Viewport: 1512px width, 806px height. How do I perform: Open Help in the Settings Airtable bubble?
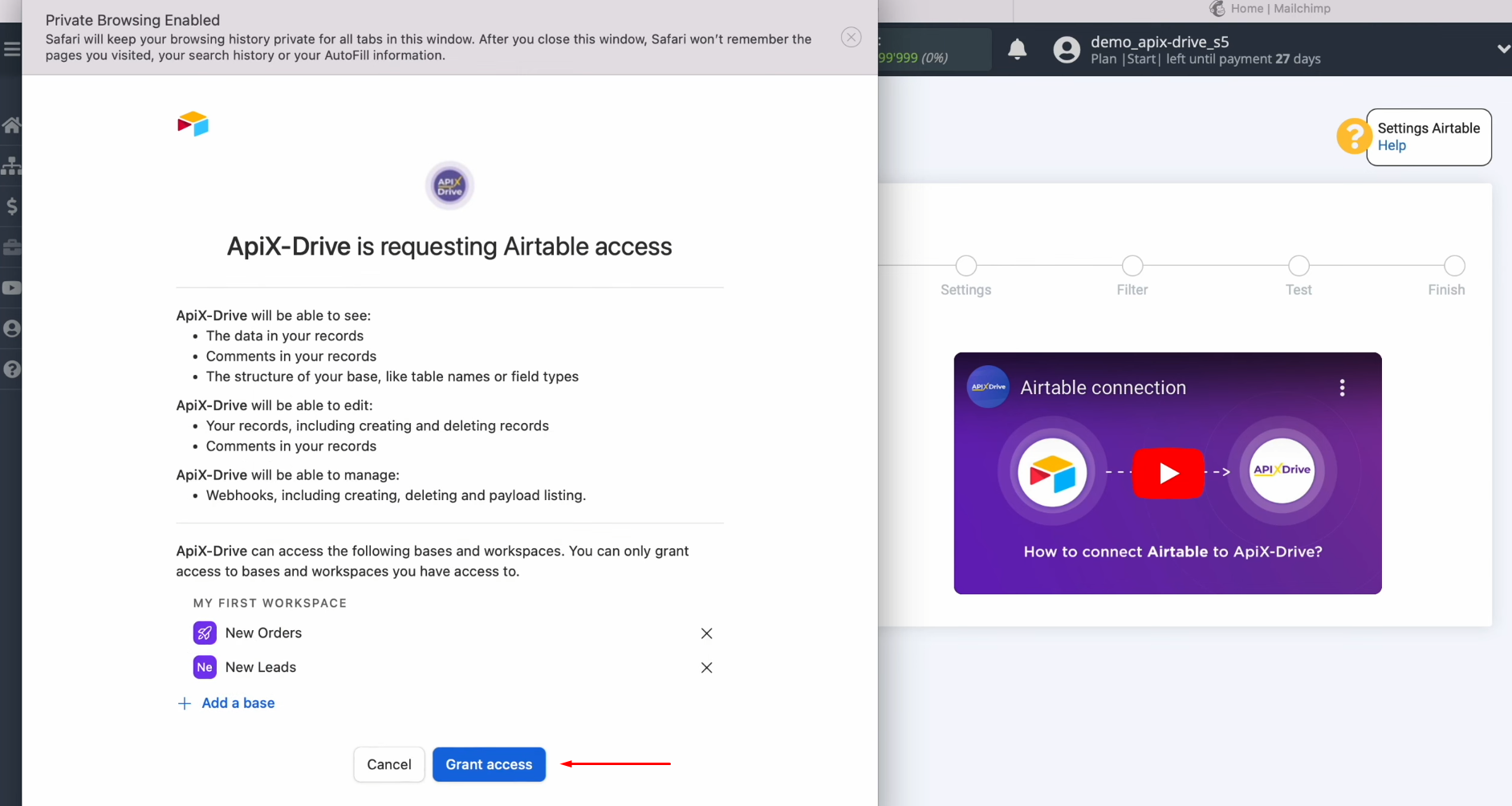pyautogui.click(x=1392, y=145)
